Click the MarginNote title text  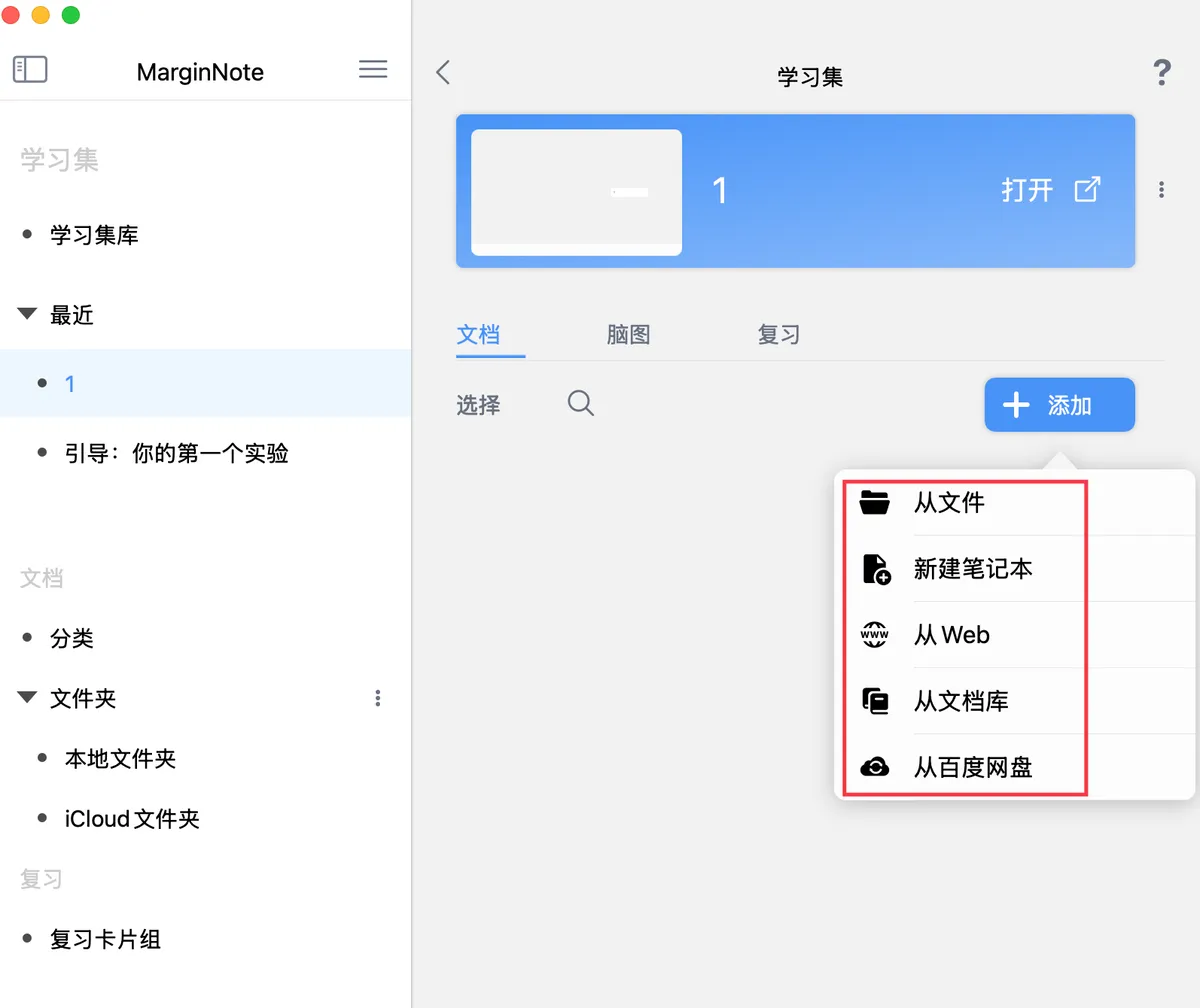pyautogui.click(x=200, y=72)
